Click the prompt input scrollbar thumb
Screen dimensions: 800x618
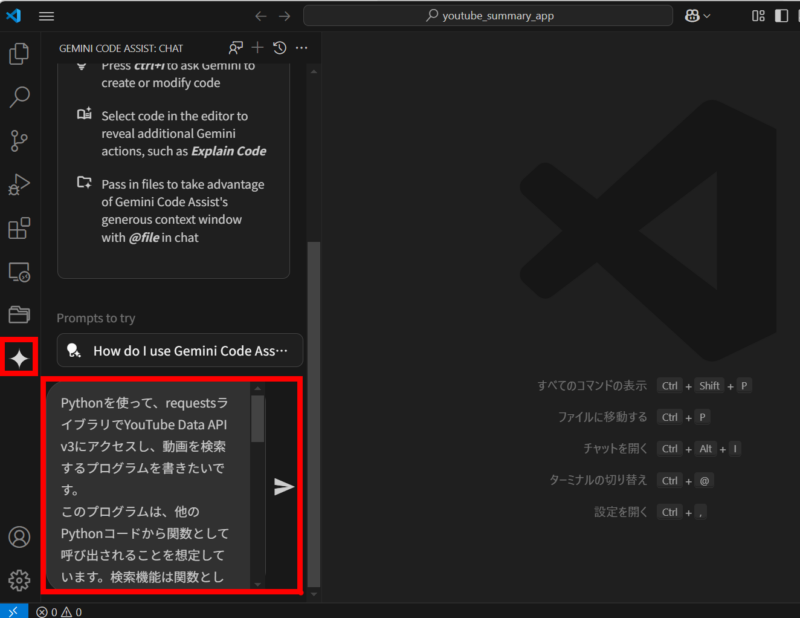pyautogui.click(x=258, y=418)
